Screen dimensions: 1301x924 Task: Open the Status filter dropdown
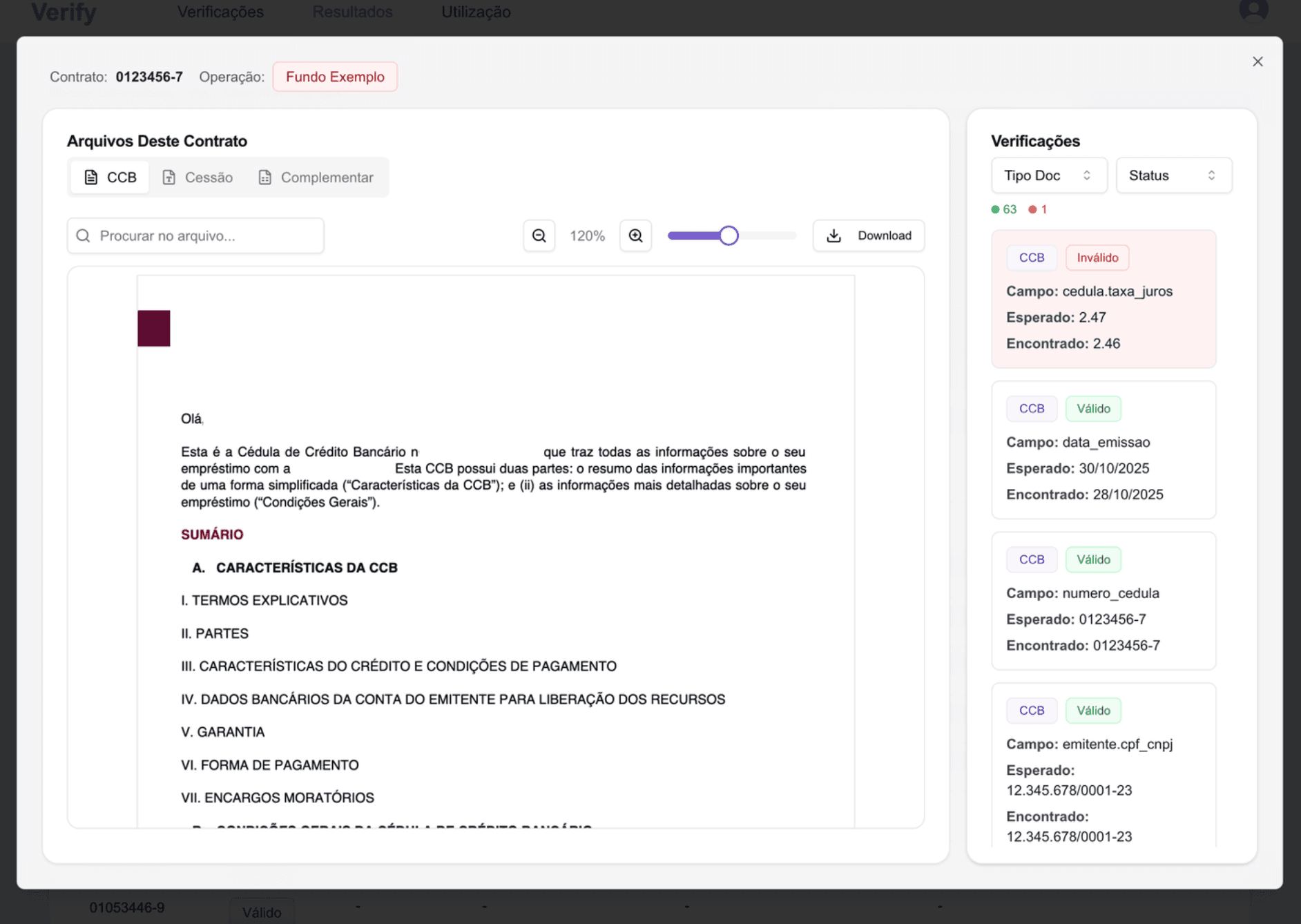coord(1173,175)
